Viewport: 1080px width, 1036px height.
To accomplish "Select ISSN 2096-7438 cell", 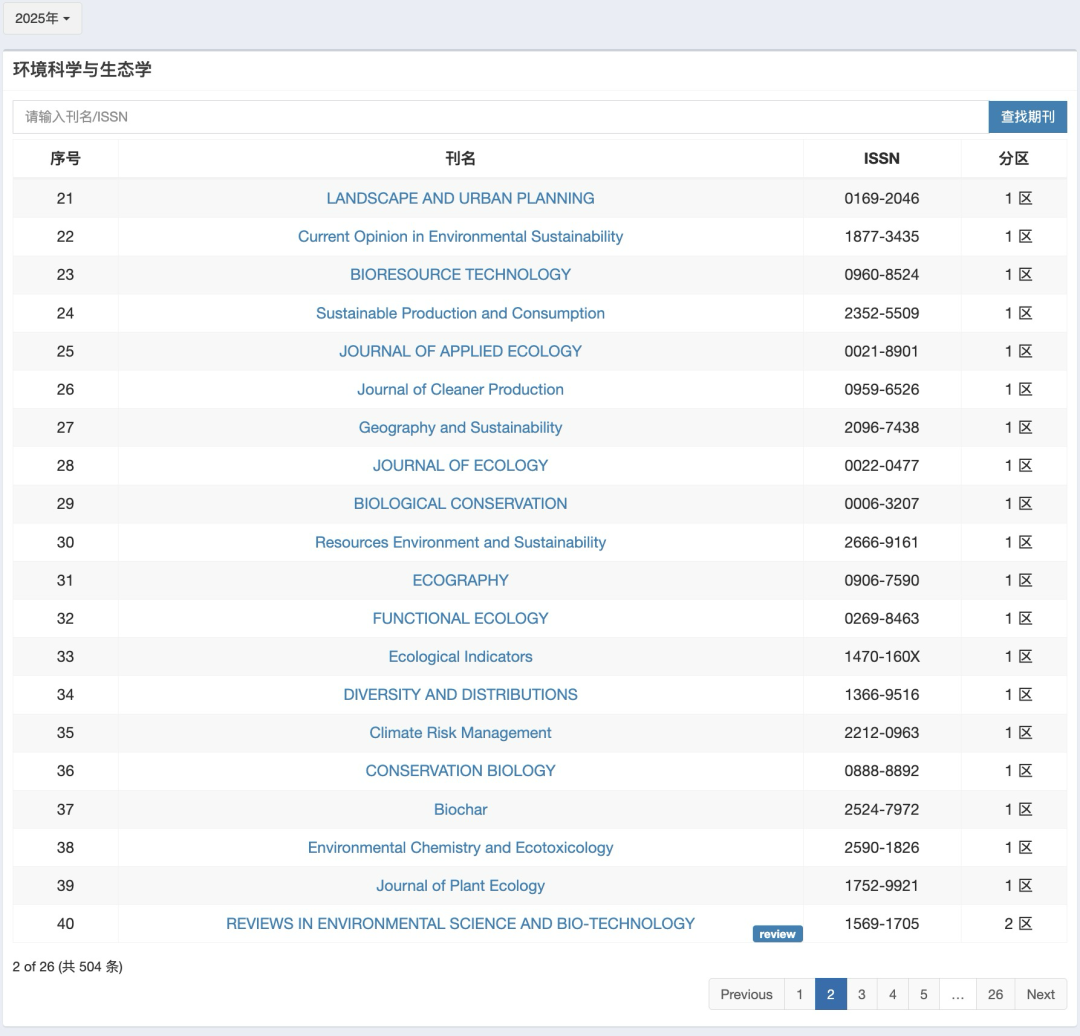I will [882, 428].
